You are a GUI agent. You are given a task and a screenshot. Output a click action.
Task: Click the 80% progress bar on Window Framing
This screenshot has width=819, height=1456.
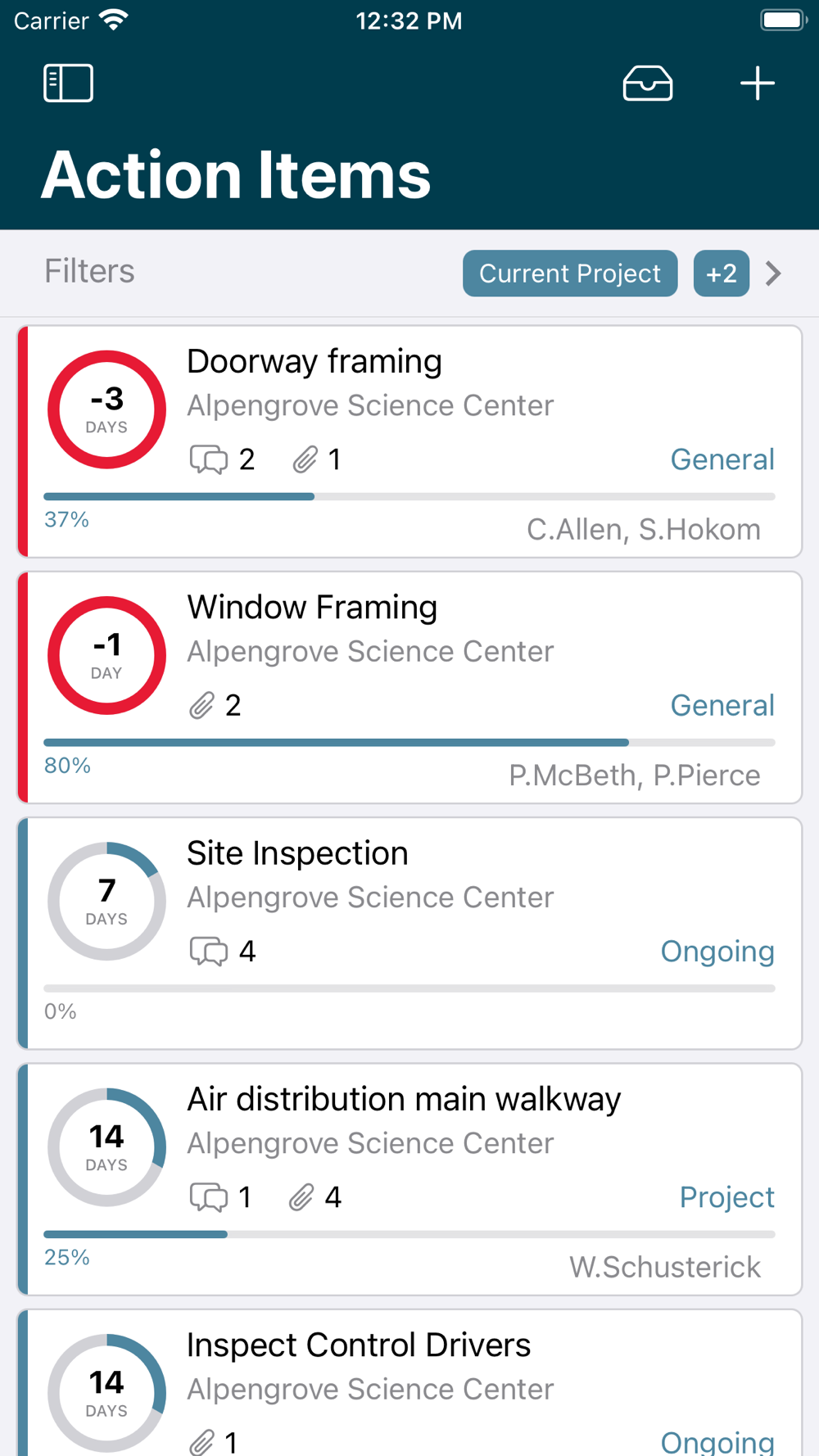[x=409, y=743]
